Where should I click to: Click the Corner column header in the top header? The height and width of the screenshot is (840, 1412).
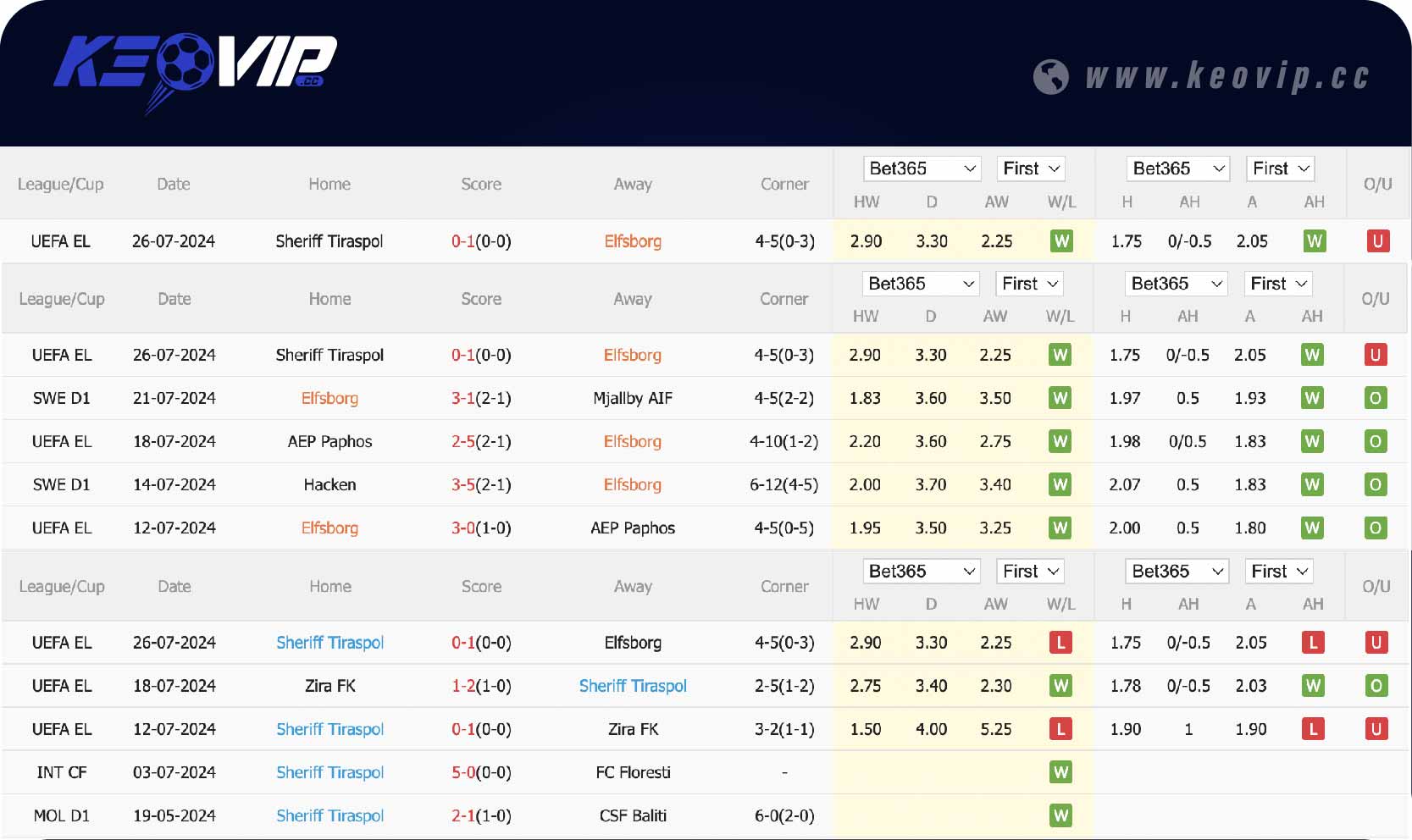point(784,184)
